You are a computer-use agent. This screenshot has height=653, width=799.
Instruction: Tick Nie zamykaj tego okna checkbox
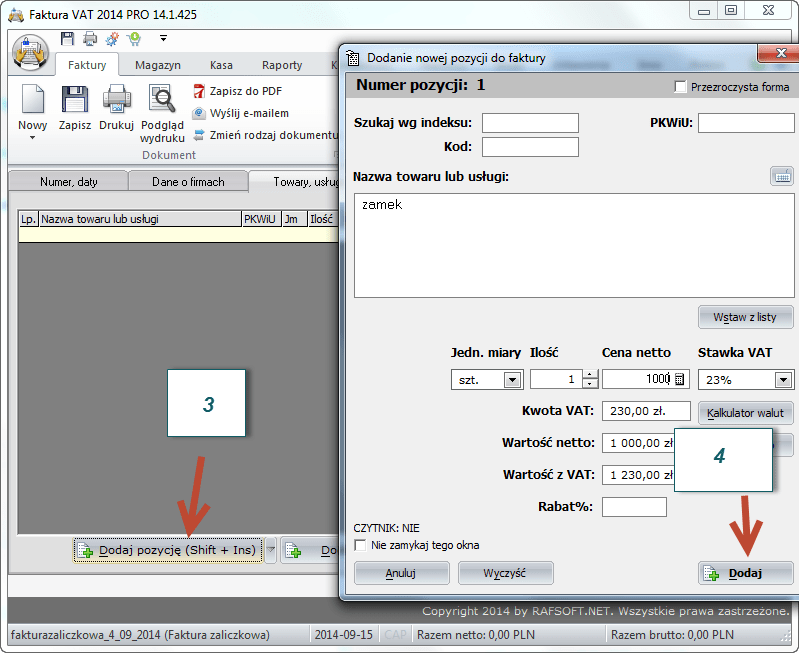(360, 545)
